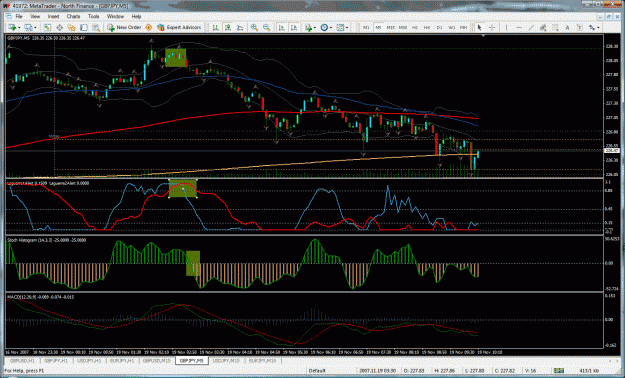Select the horizontal line tool
This screenshot has width=625, height=378.
[519, 28]
